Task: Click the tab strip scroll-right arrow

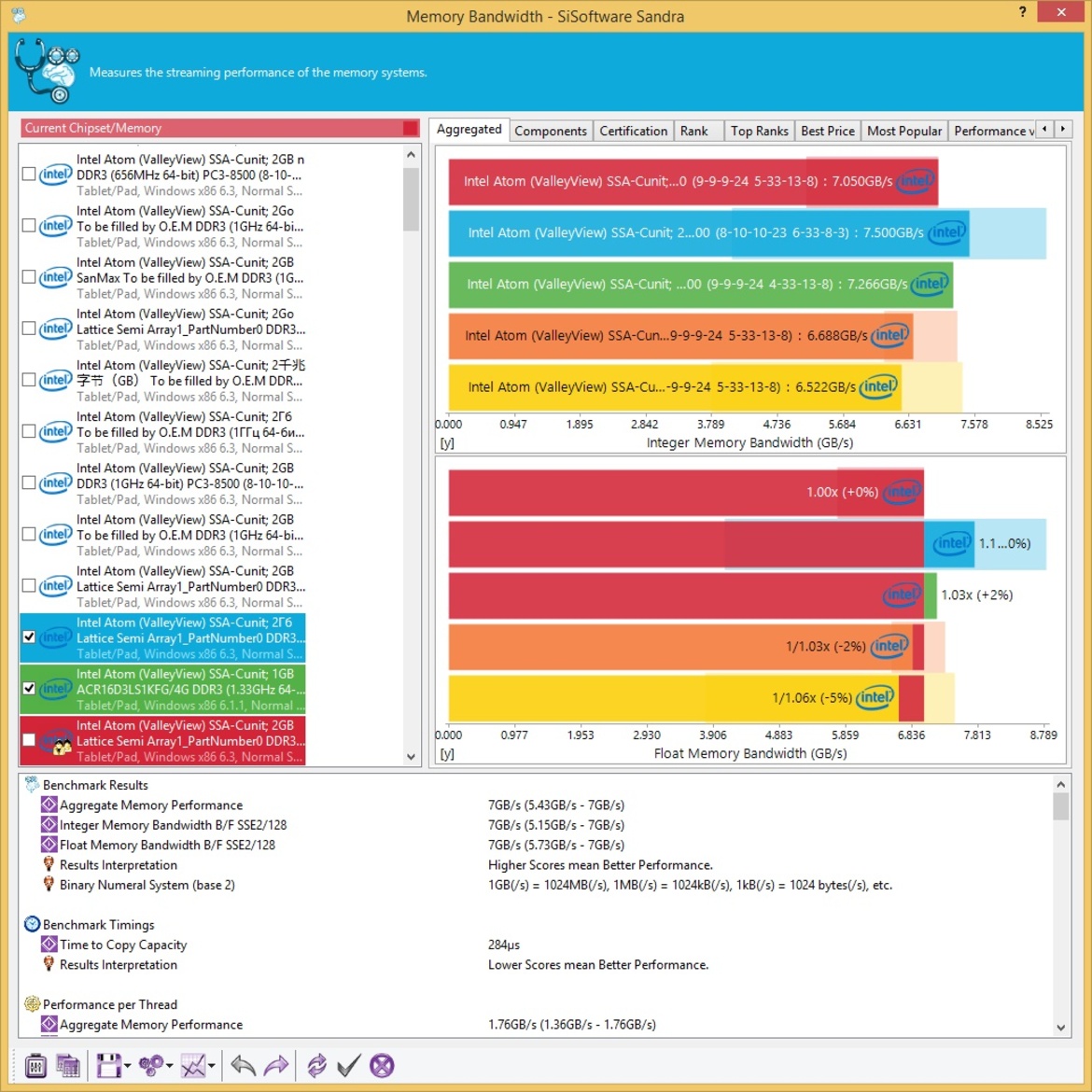Action: [1063, 129]
